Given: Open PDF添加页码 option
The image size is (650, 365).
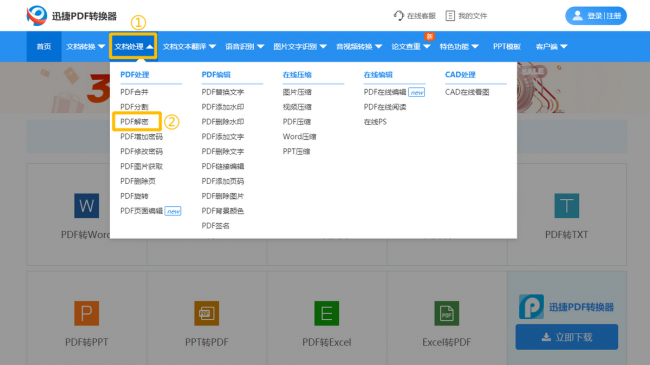Looking at the screenshot, I should 223,181.
